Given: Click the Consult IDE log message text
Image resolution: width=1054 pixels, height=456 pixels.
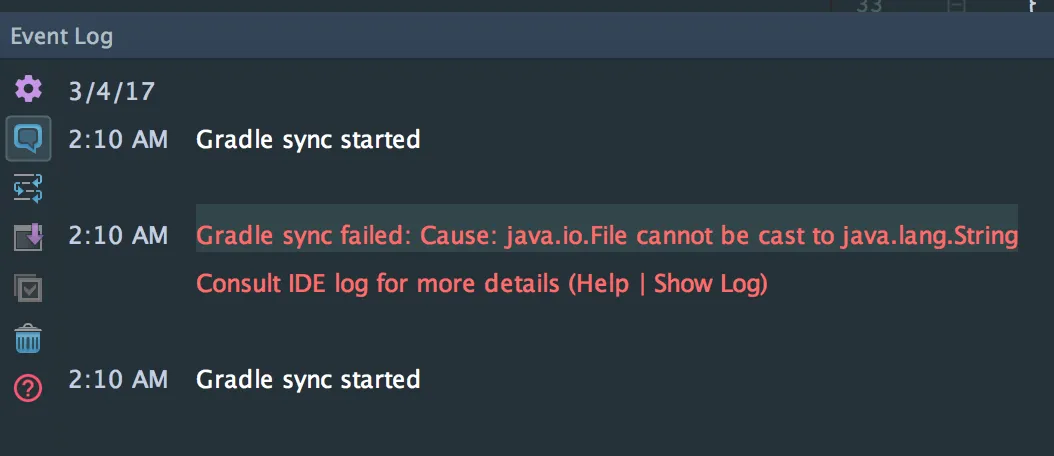Looking at the screenshot, I should pyautogui.click(x=482, y=284).
